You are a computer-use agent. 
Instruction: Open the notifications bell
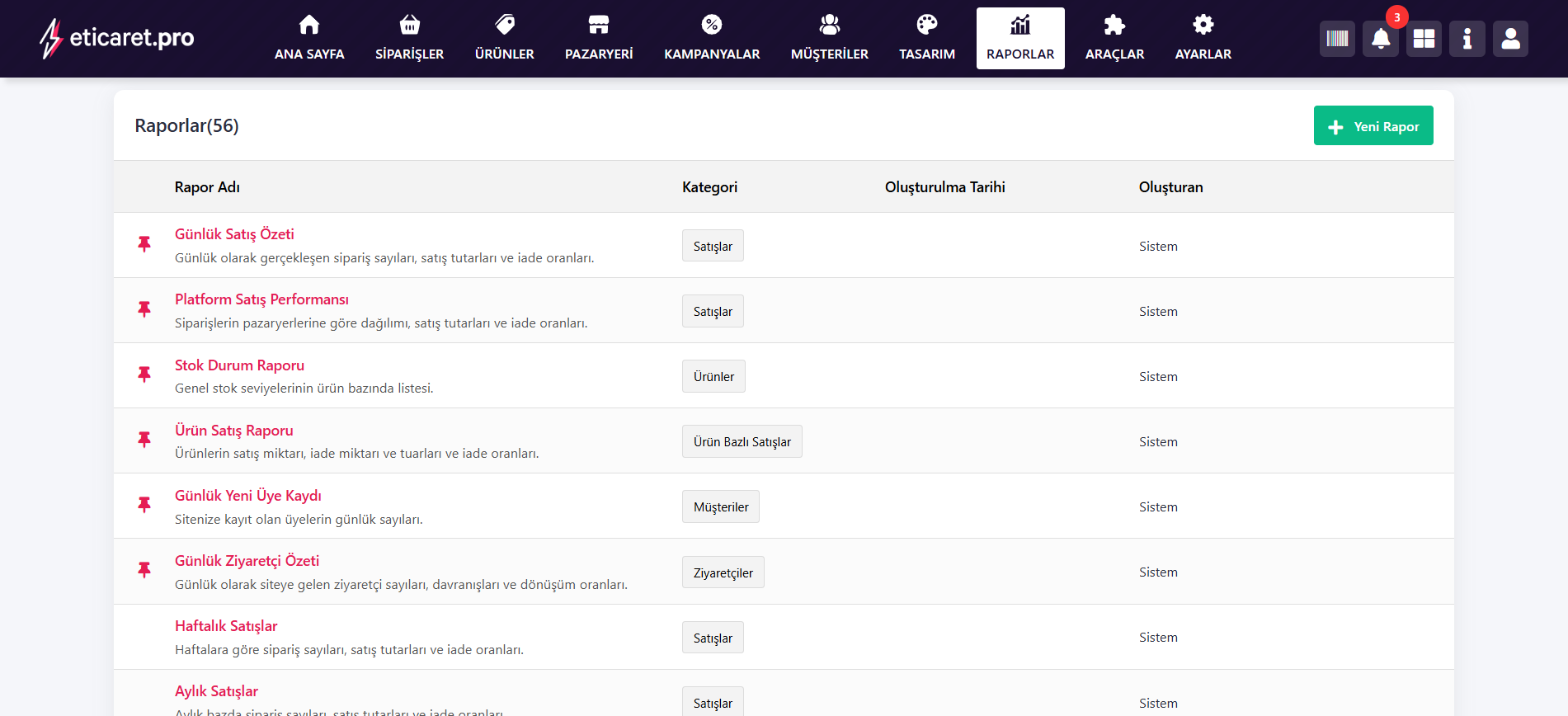(x=1380, y=39)
